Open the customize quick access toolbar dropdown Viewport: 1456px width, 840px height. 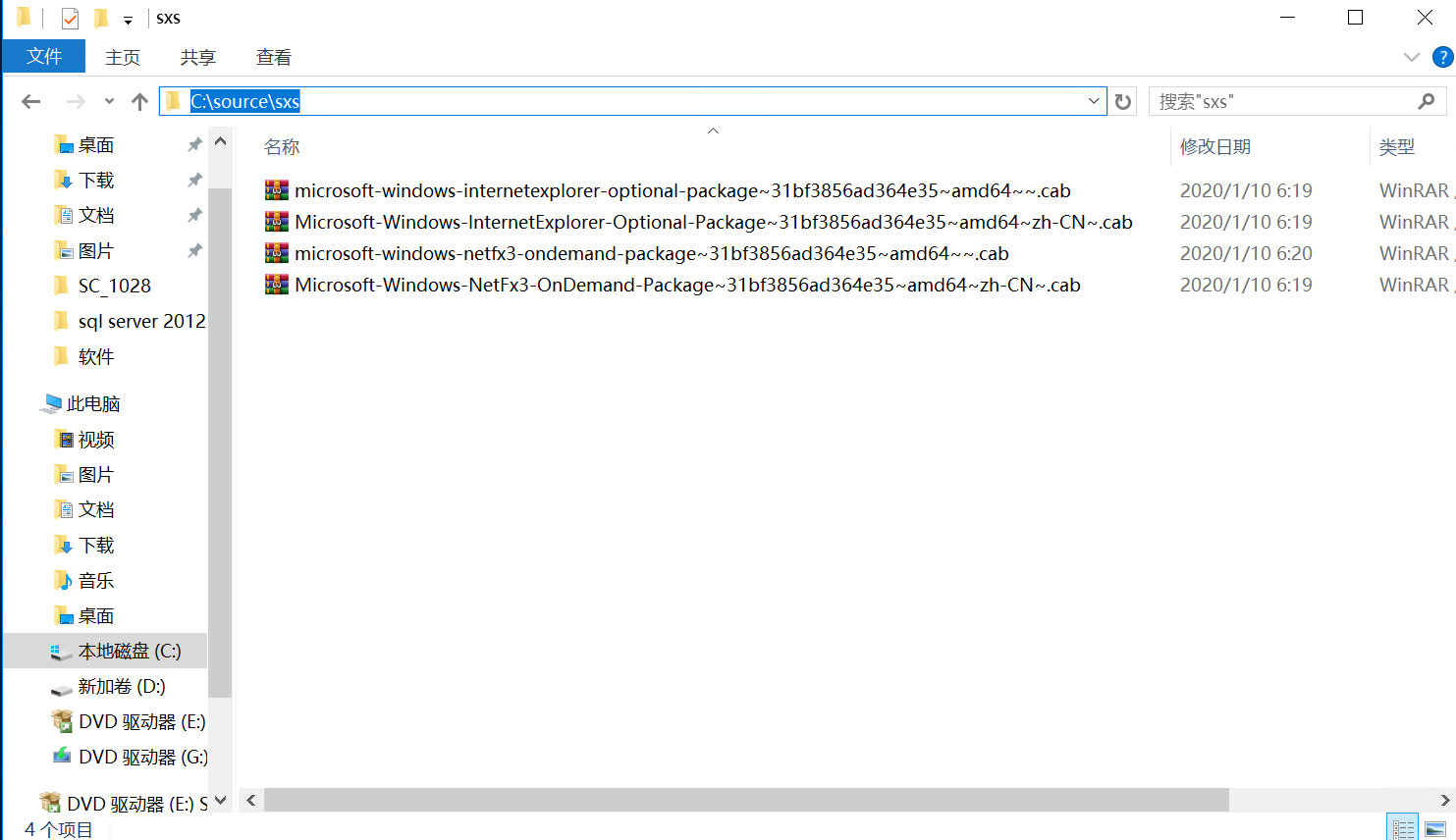(128, 20)
